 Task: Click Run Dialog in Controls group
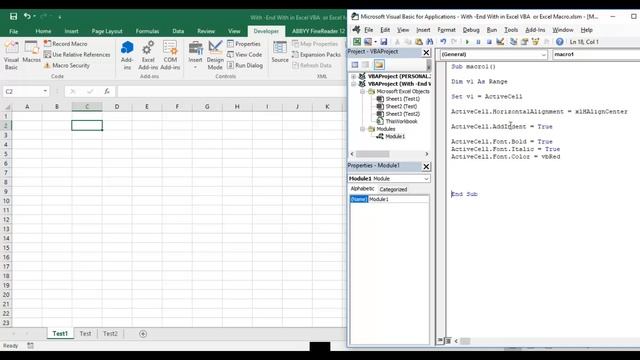point(245,65)
